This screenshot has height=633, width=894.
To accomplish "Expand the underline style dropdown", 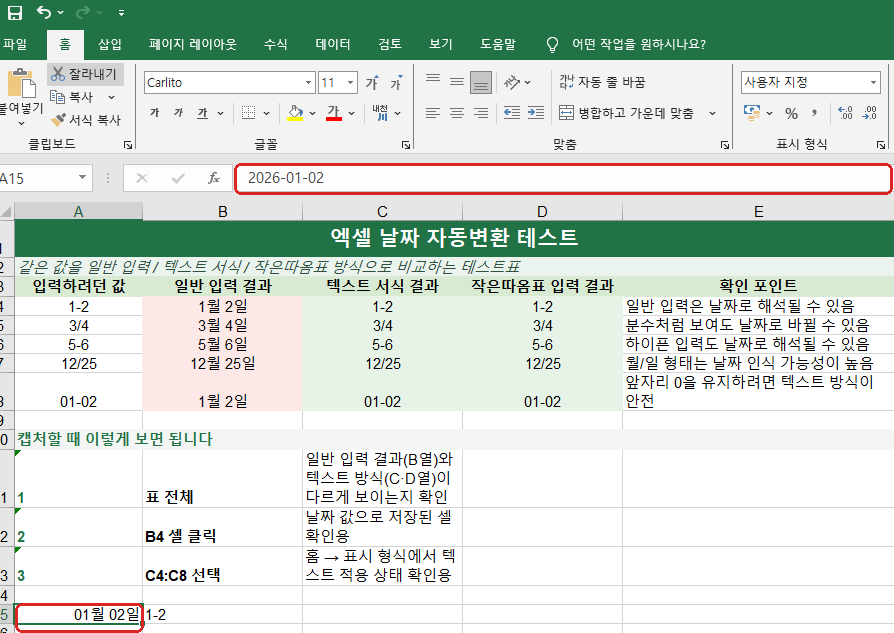I will click(221, 113).
